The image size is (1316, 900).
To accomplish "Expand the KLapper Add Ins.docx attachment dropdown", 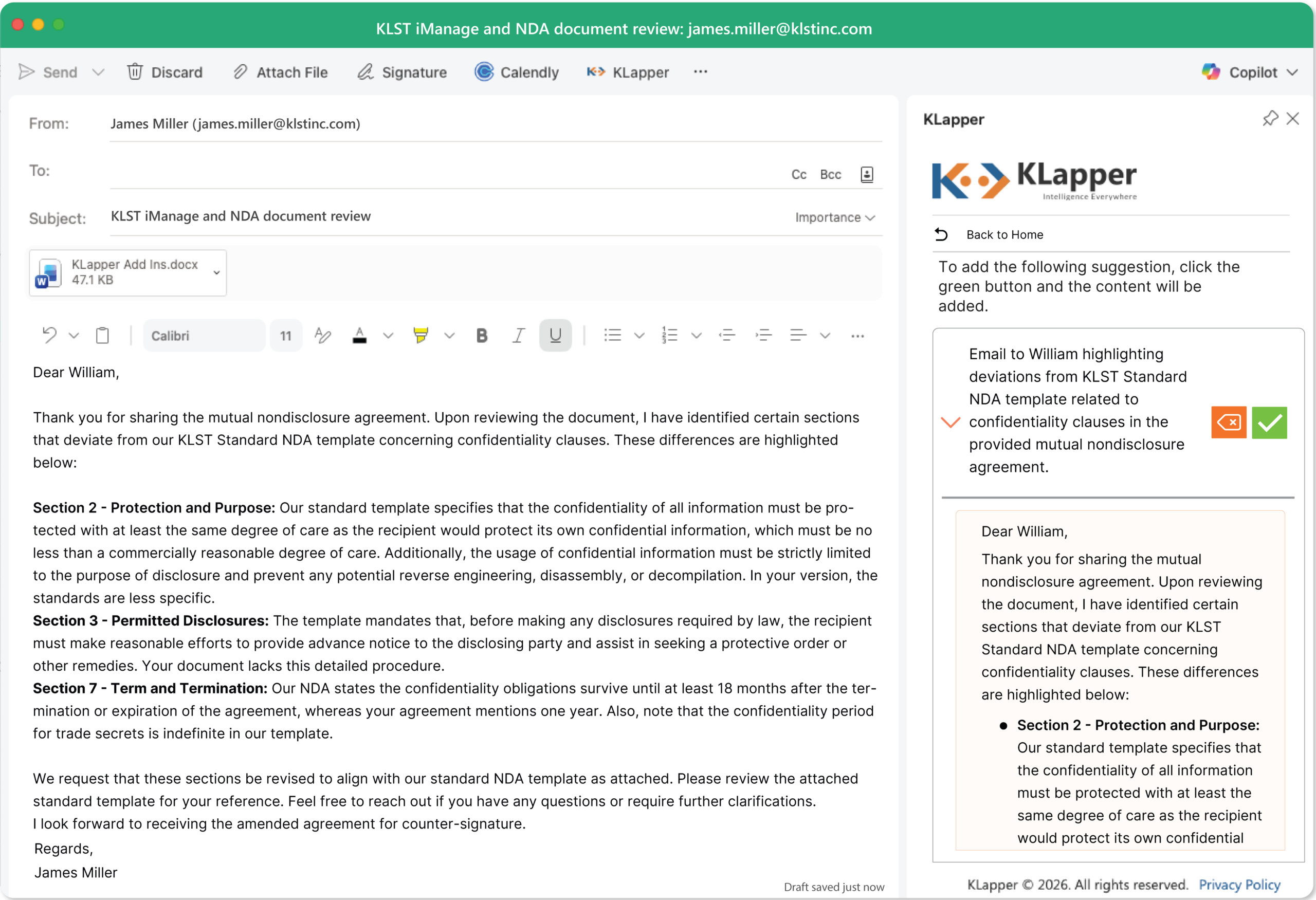I will pos(217,273).
